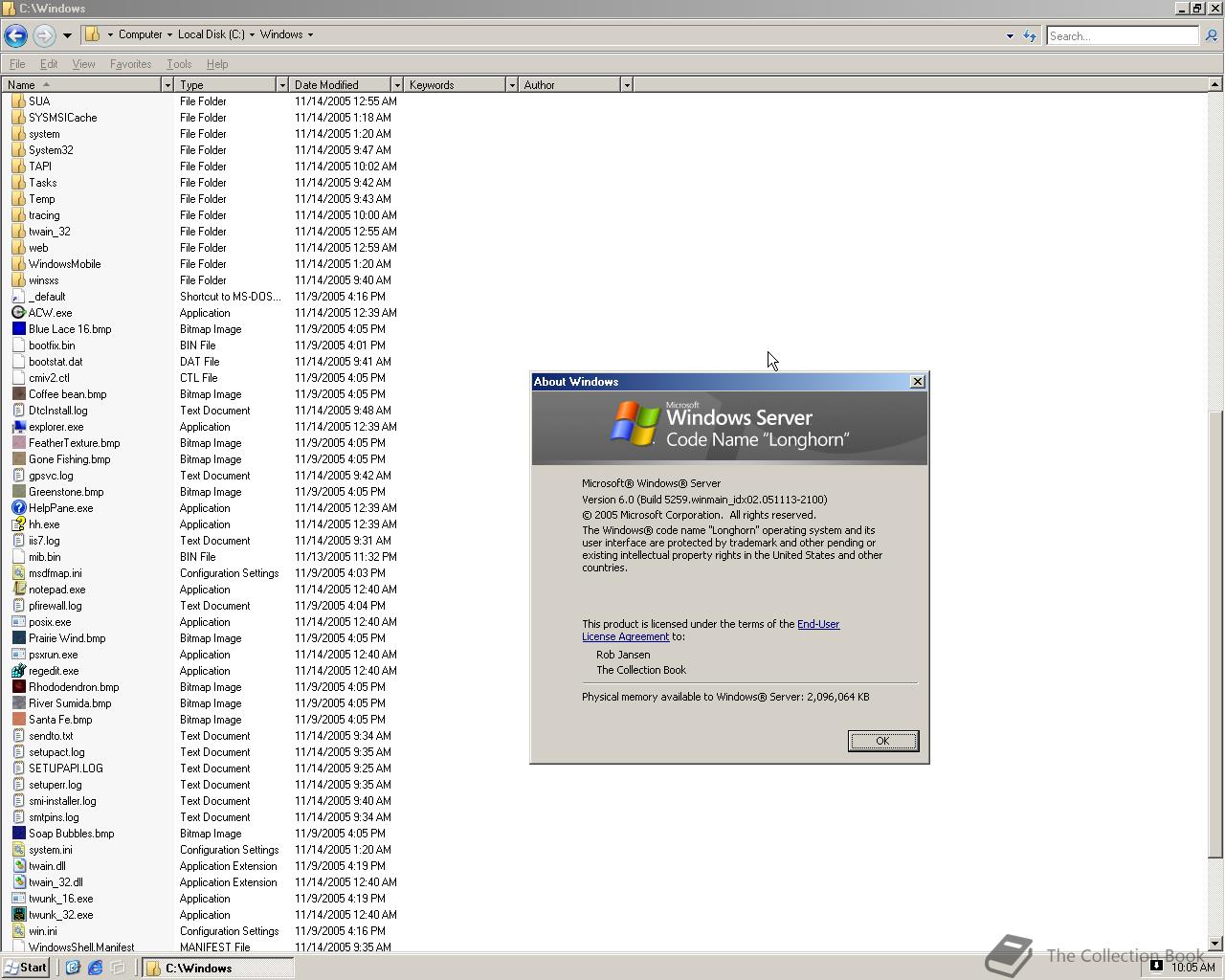Screen dimensions: 1225x980
Task: Select the msdfmap.ini icon
Action: click(x=18, y=573)
